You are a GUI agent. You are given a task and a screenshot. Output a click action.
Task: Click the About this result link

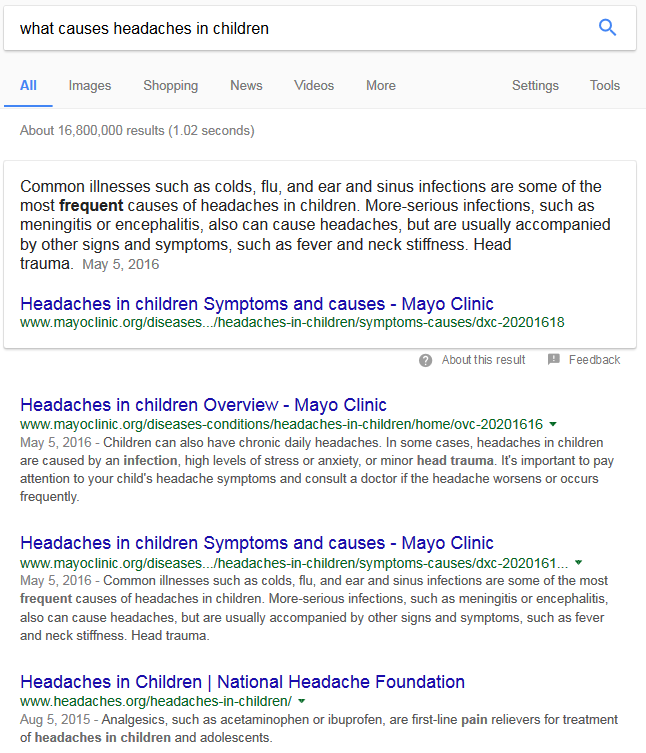coord(483,360)
